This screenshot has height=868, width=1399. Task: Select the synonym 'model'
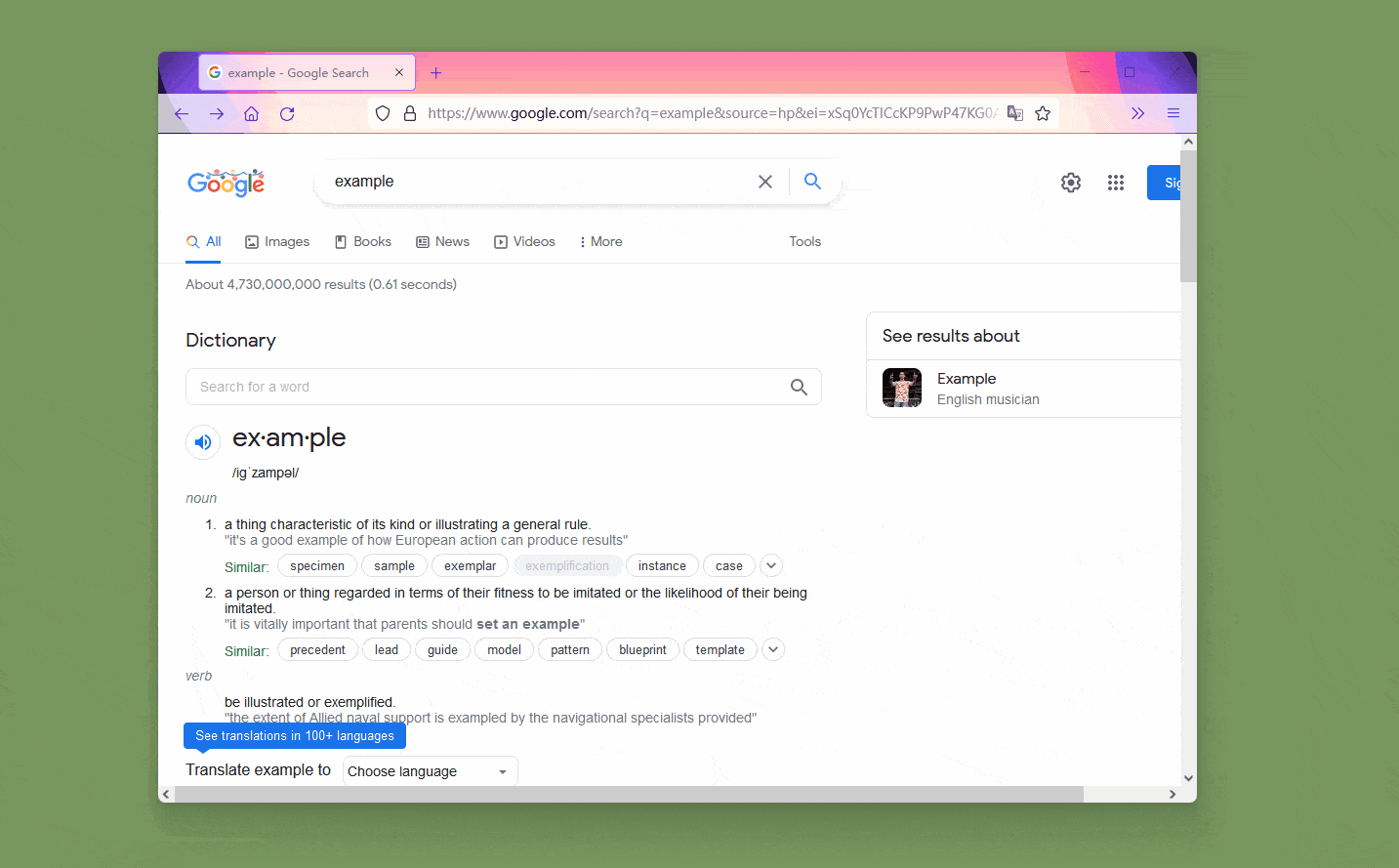tap(504, 650)
